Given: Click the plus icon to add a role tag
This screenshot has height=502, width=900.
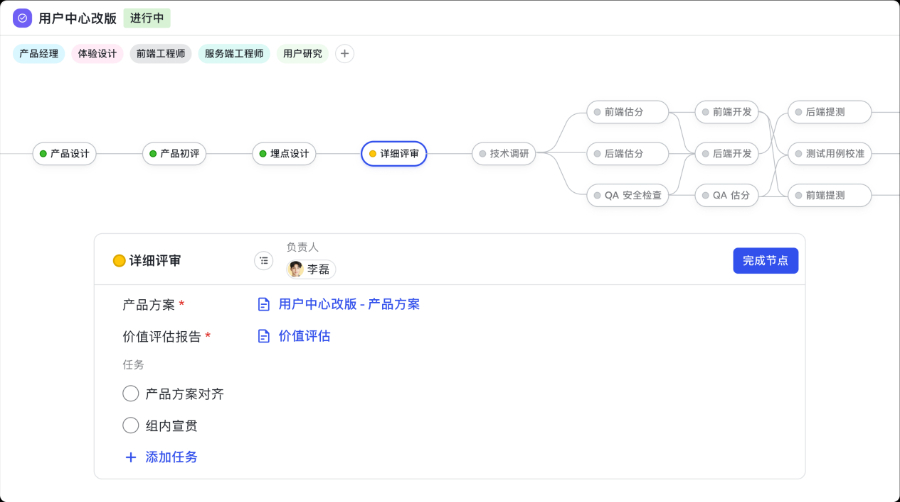Looking at the screenshot, I should pos(344,54).
